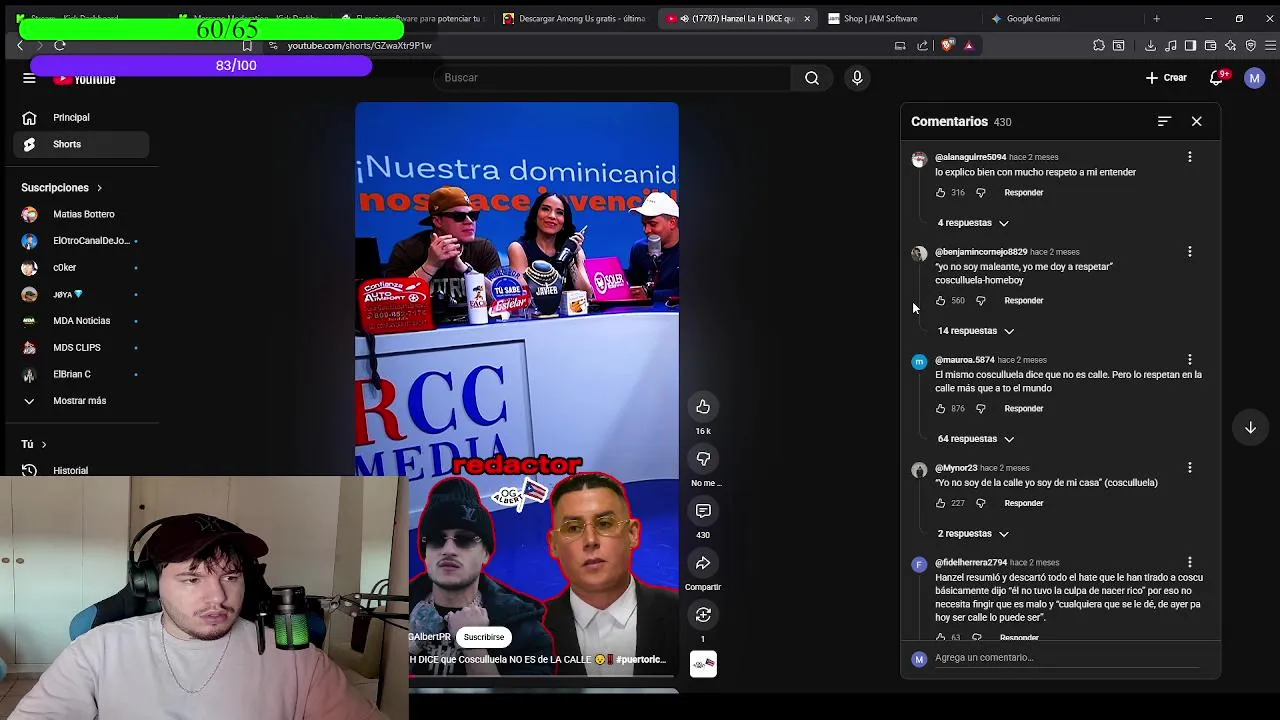Select Shorts in the sidebar
The image size is (1280, 720).
point(82,144)
